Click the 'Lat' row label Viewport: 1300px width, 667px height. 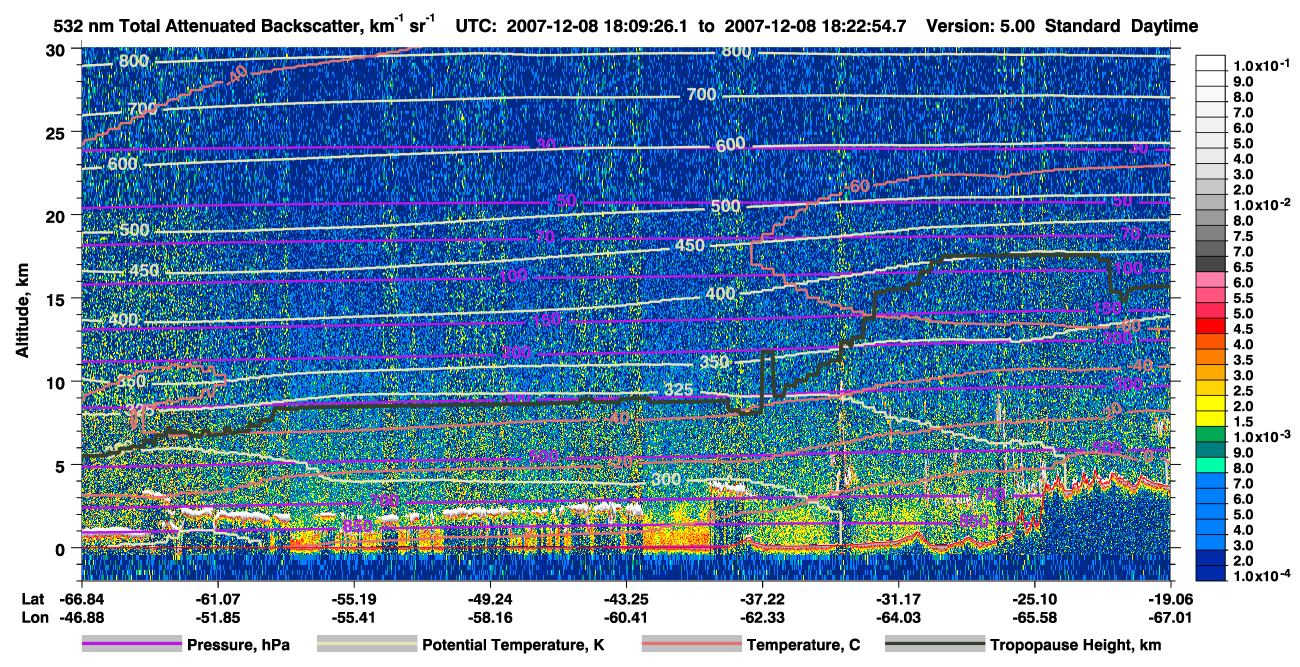32,598
